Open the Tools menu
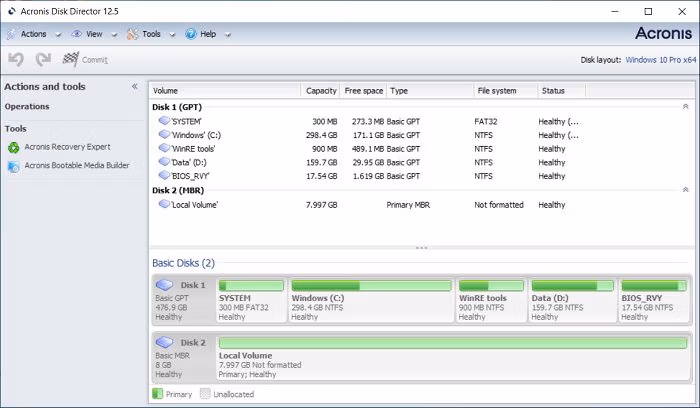The width and height of the screenshot is (700, 408). (x=151, y=34)
